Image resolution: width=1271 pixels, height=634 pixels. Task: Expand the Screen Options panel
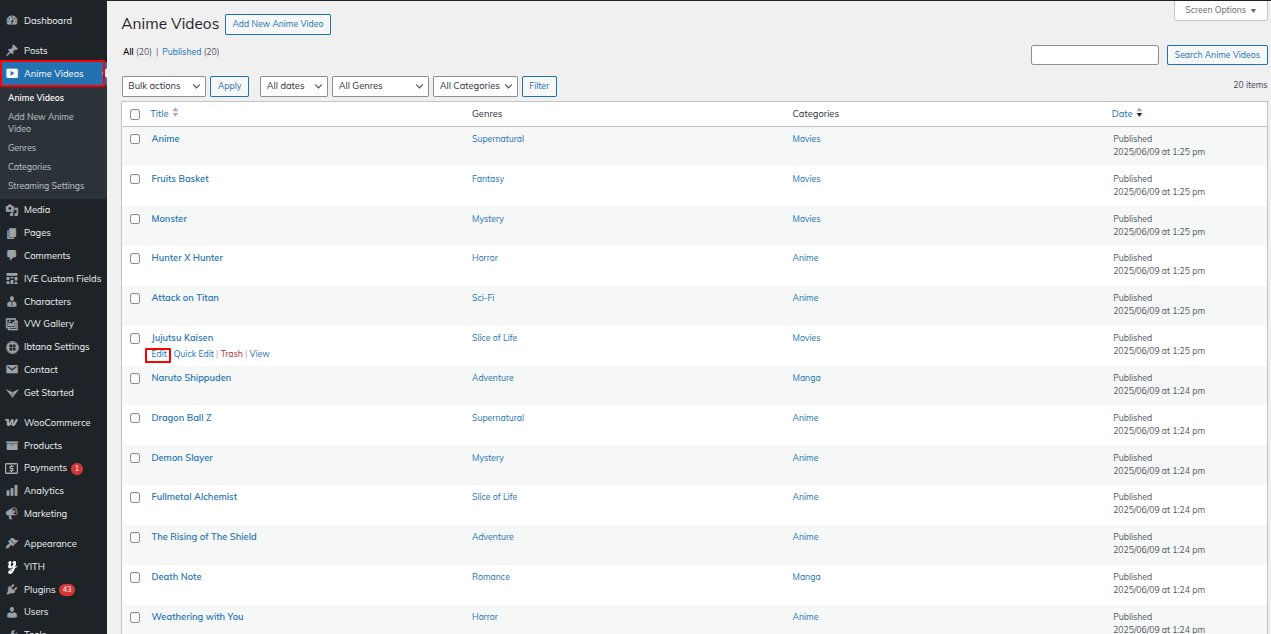tap(1220, 10)
